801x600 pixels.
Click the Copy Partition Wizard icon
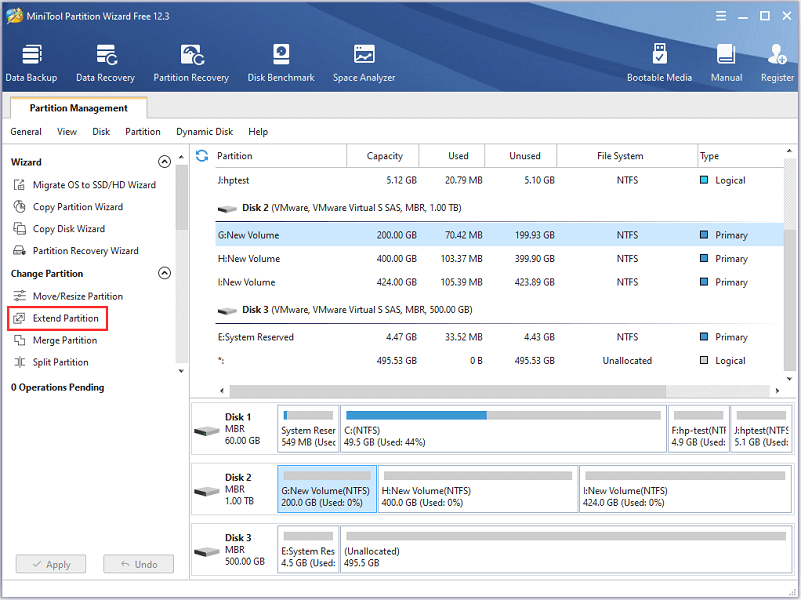(19, 207)
